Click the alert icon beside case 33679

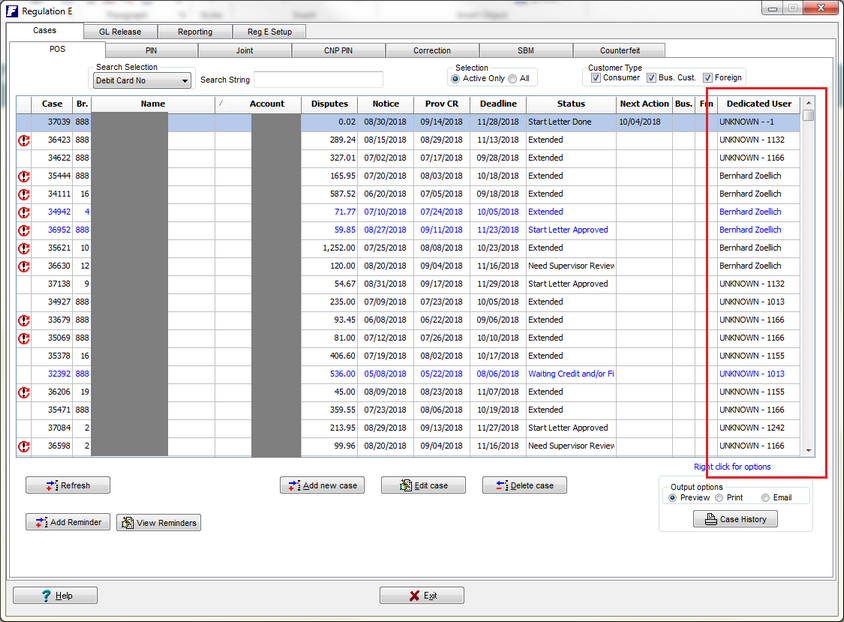click(24, 320)
